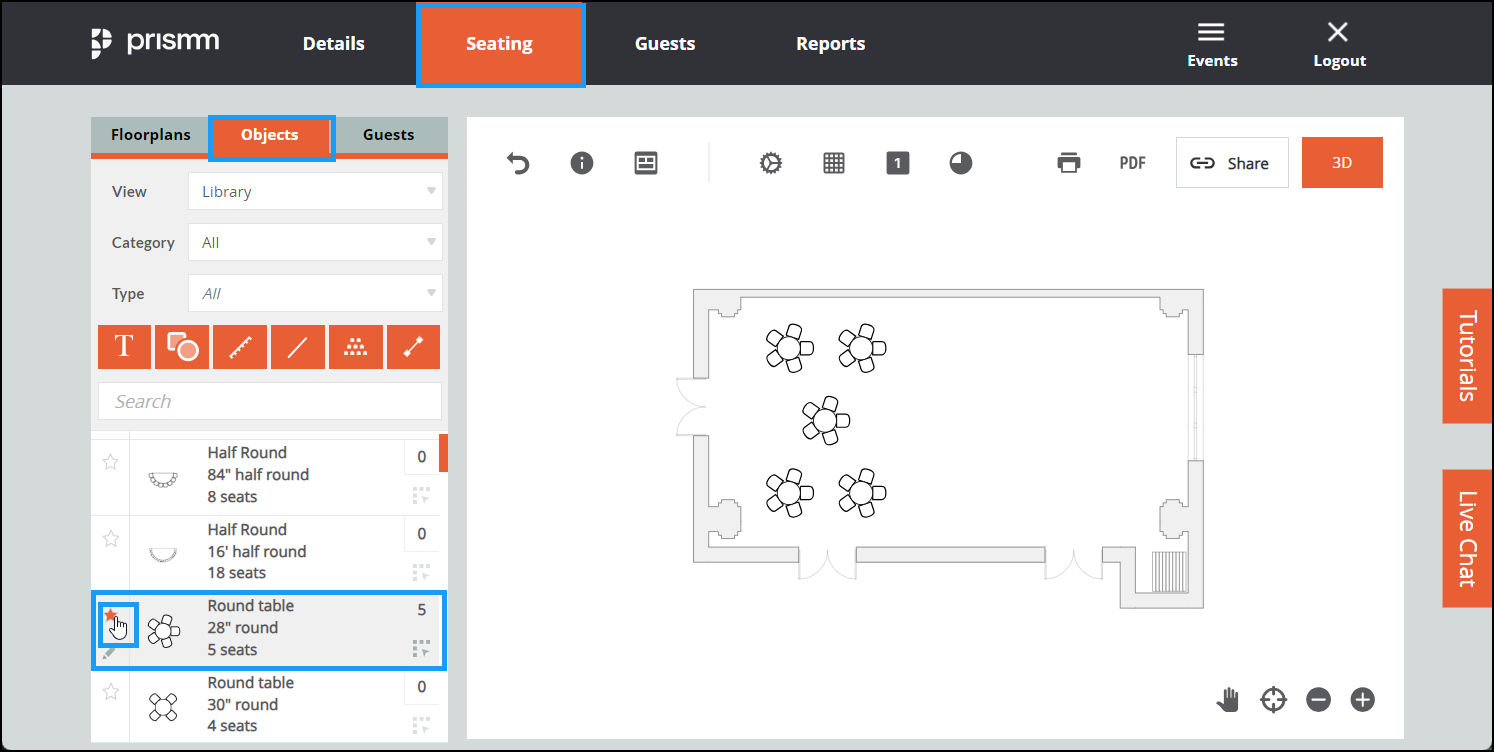Click the pie chart icon
Screen dimensions: 1494x752
pyautogui.click(x=961, y=163)
